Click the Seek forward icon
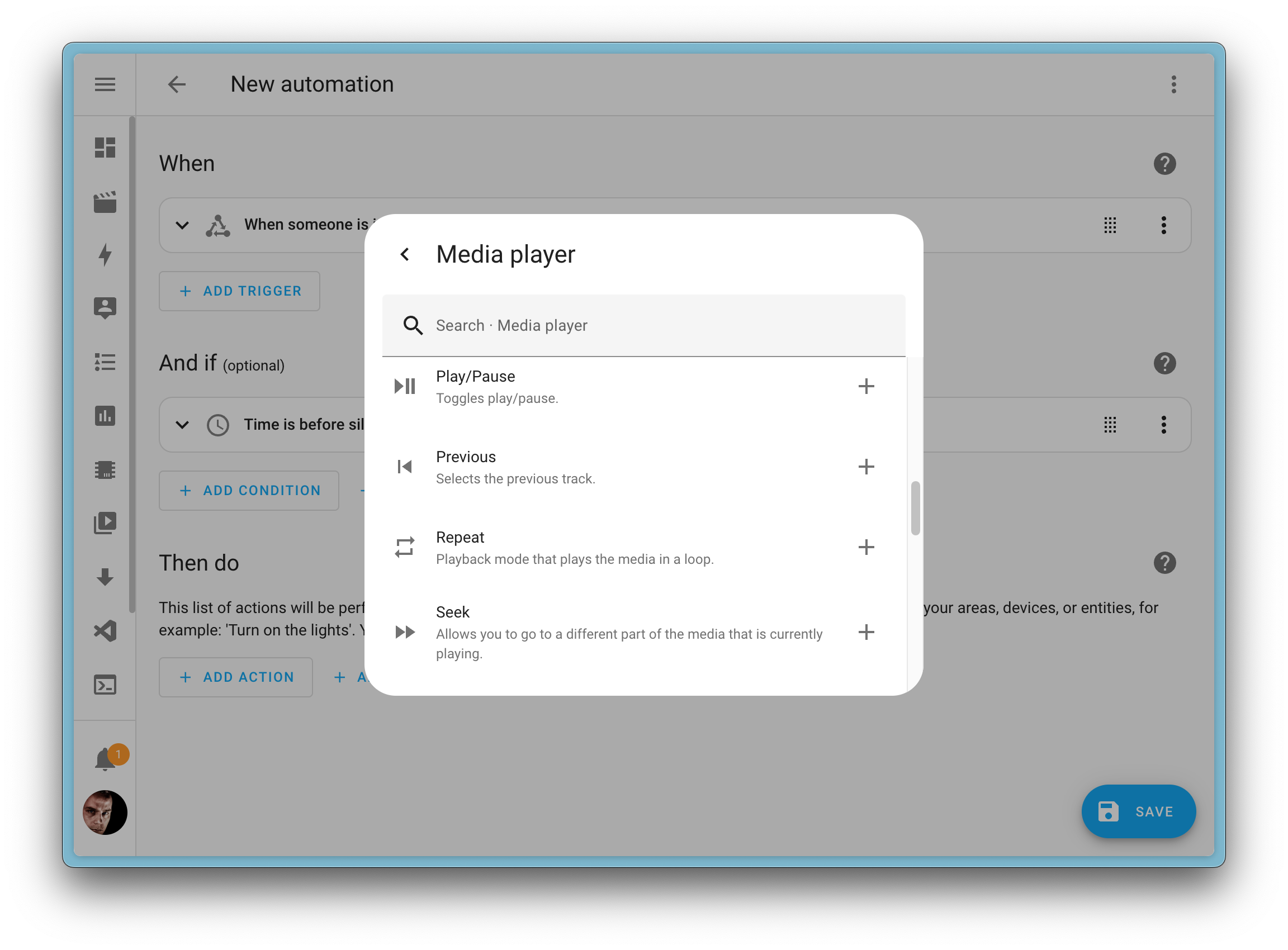 pyautogui.click(x=405, y=632)
